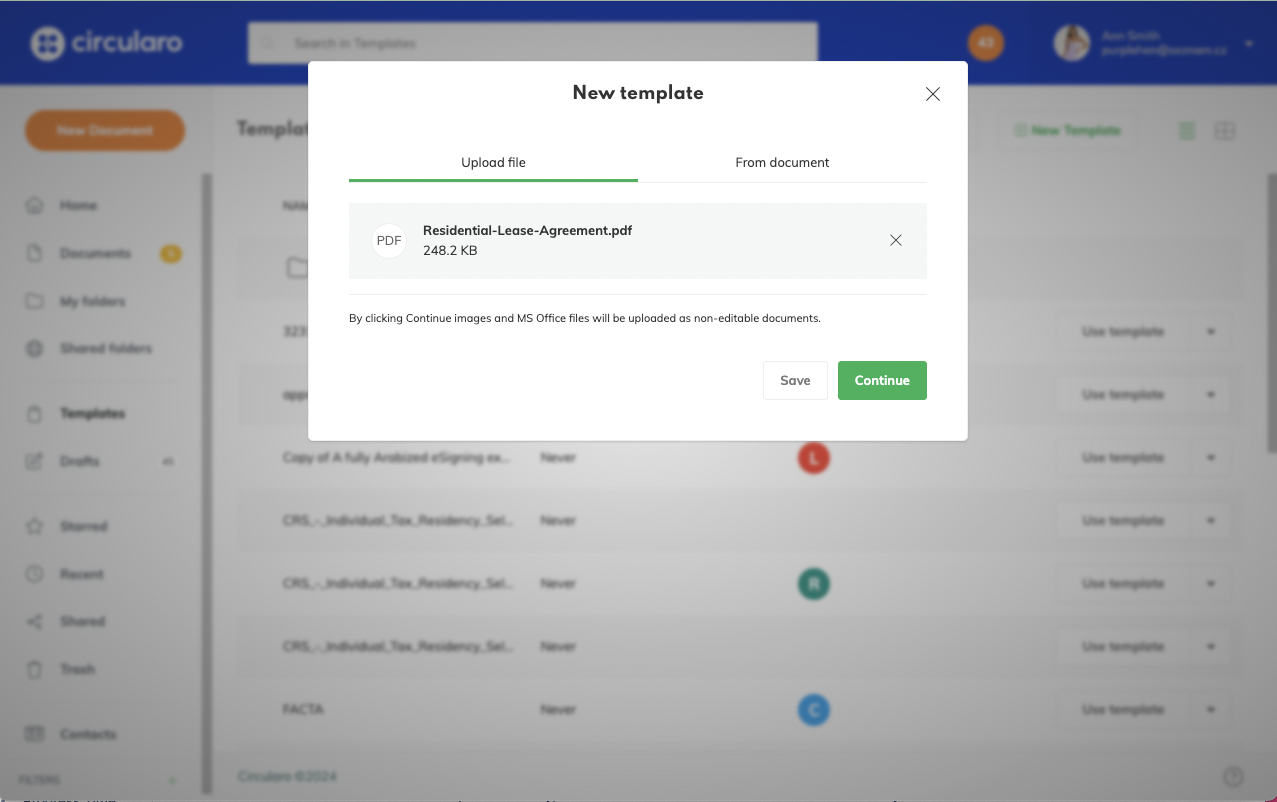Viewport: 1277px width, 802px height.
Task: Switch to list view layout
Action: pyautogui.click(x=1187, y=131)
